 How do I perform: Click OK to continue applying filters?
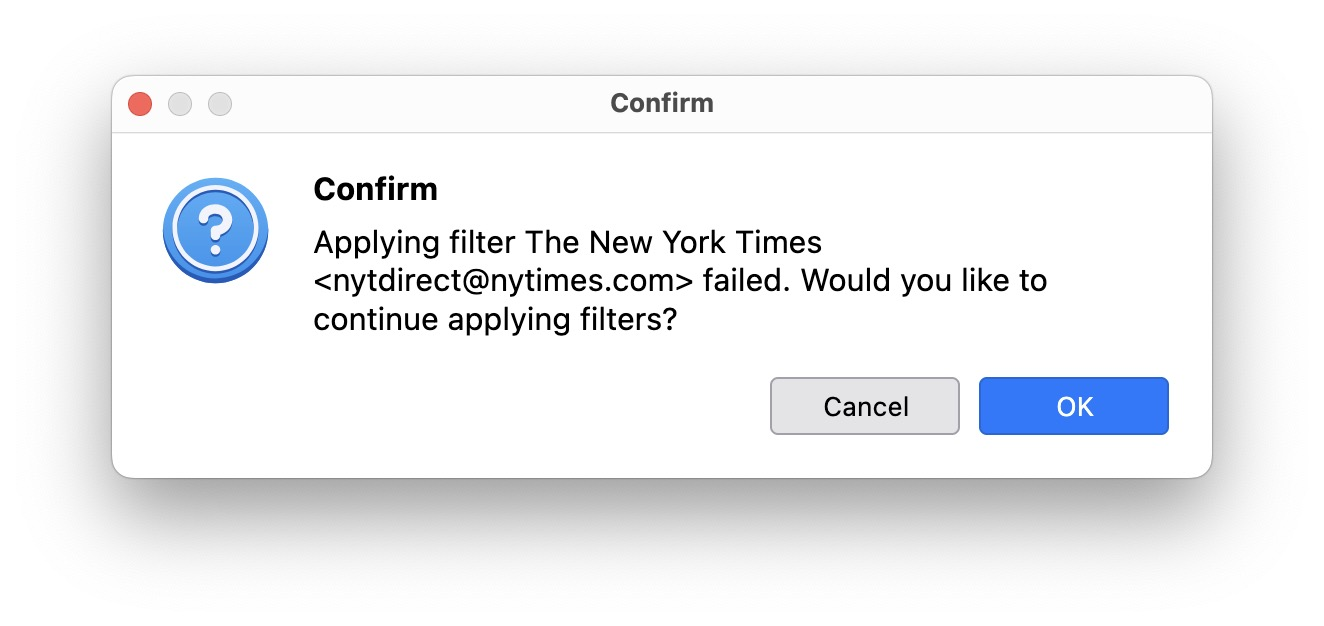point(1073,406)
